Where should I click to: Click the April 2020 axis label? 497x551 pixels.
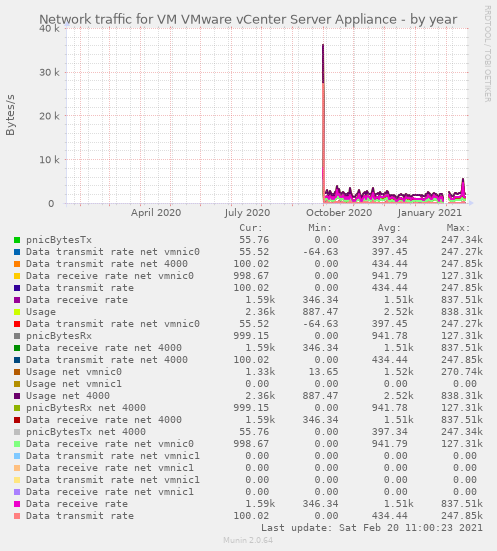point(156,213)
